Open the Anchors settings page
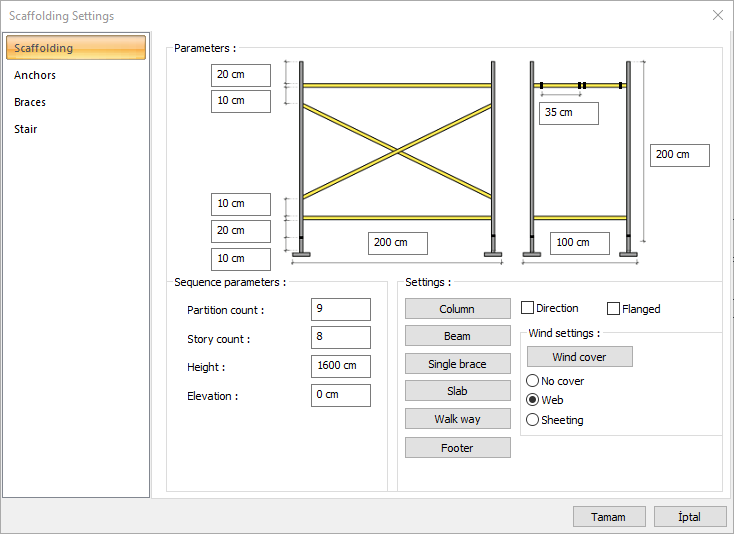The width and height of the screenshot is (734, 534). click(36, 75)
